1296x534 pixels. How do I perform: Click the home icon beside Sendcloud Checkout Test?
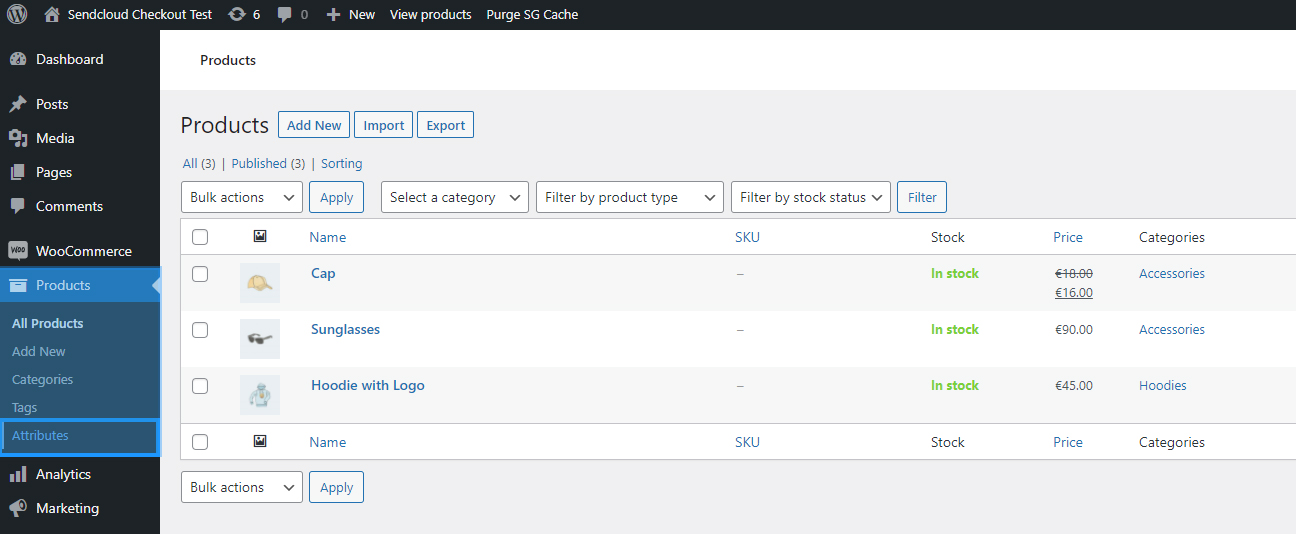tap(52, 14)
